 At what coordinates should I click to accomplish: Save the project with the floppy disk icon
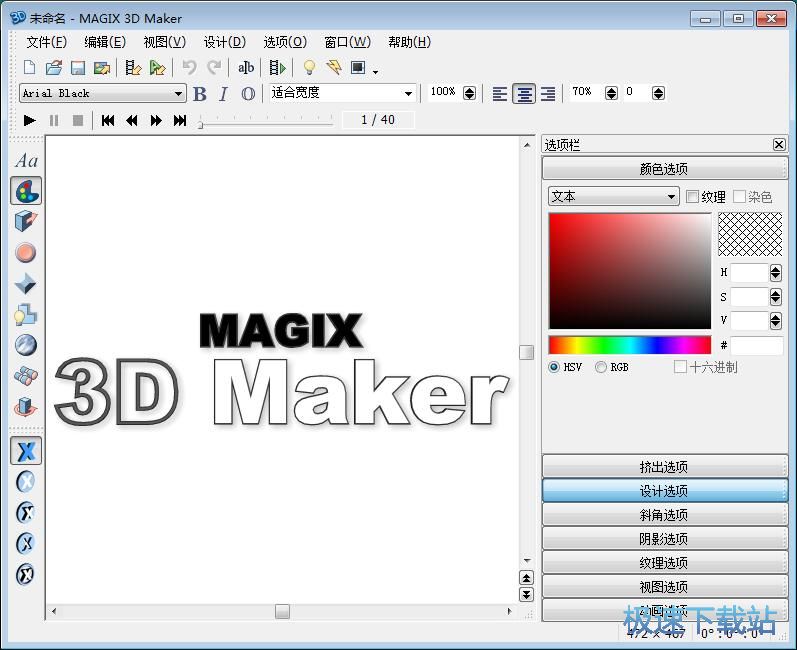pos(78,68)
